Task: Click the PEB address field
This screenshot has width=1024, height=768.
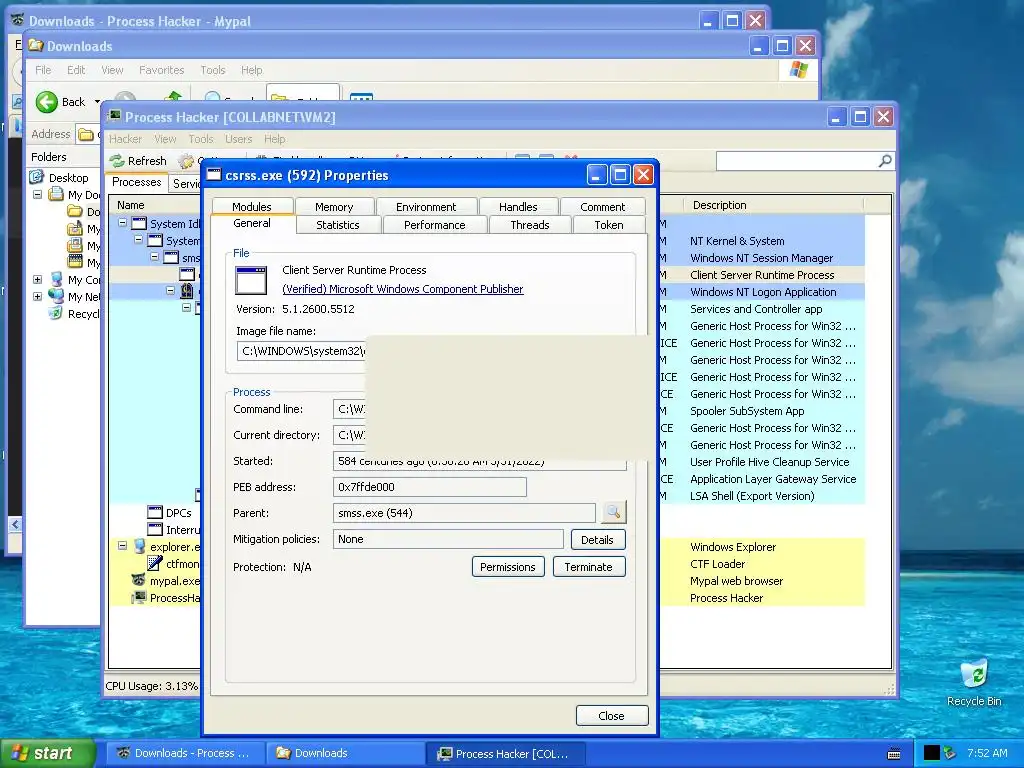Action: (430, 487)
